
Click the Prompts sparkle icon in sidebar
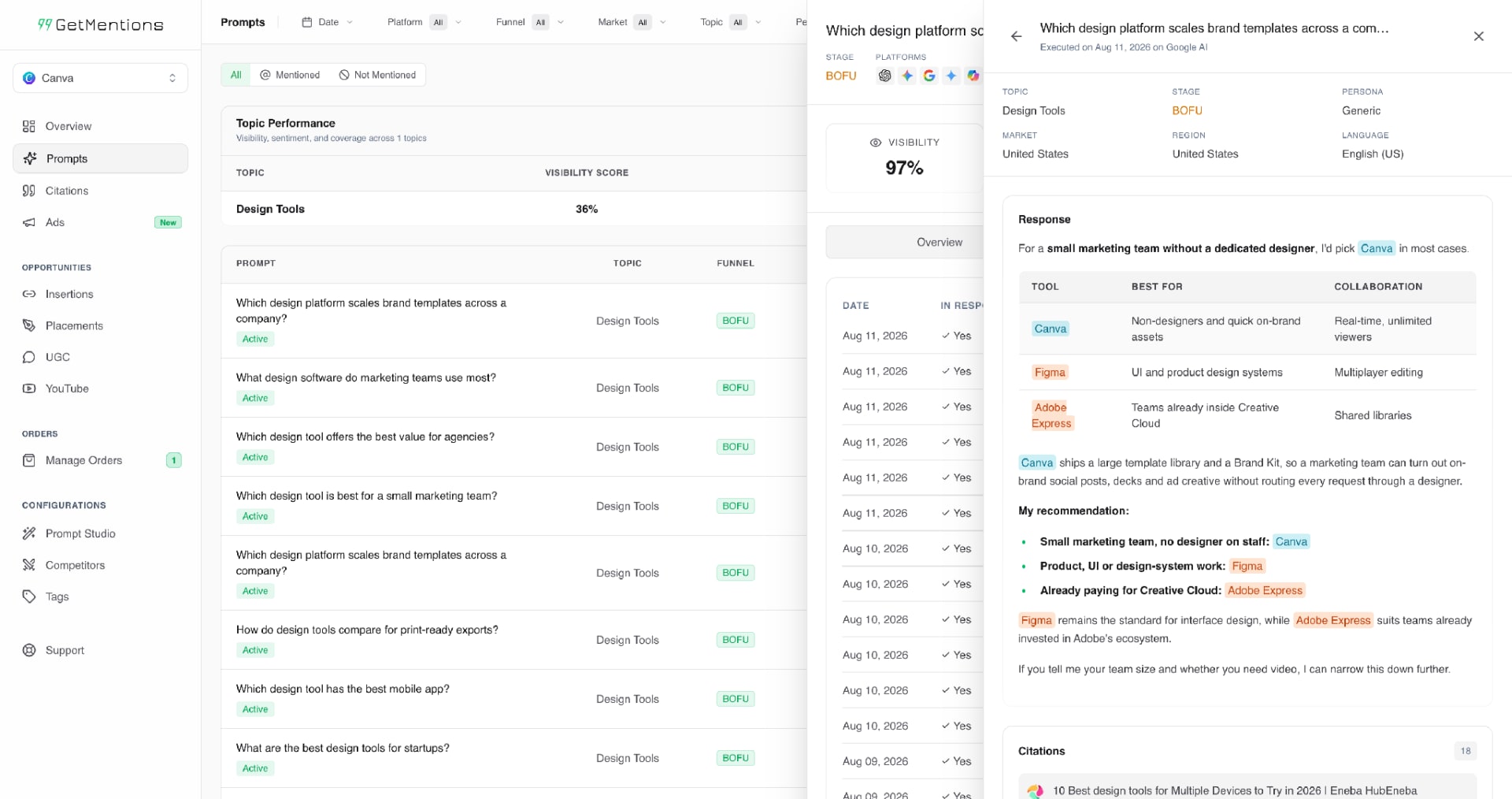(30, 158)
